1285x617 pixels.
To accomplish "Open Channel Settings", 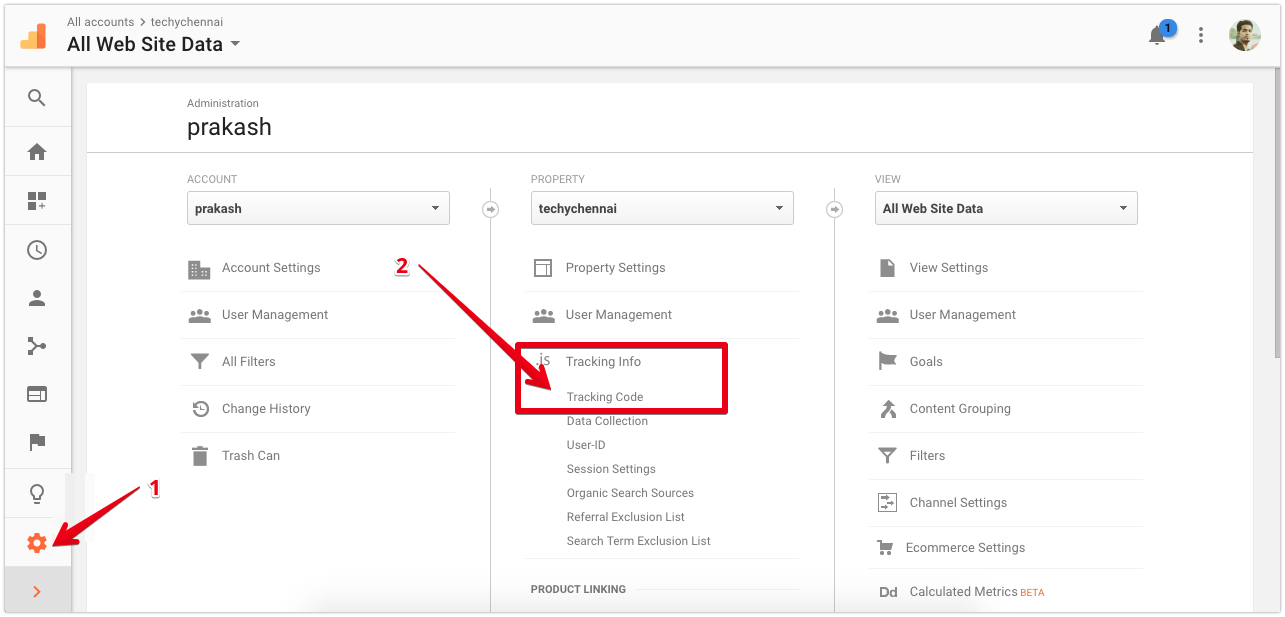I will pos(958,503).
